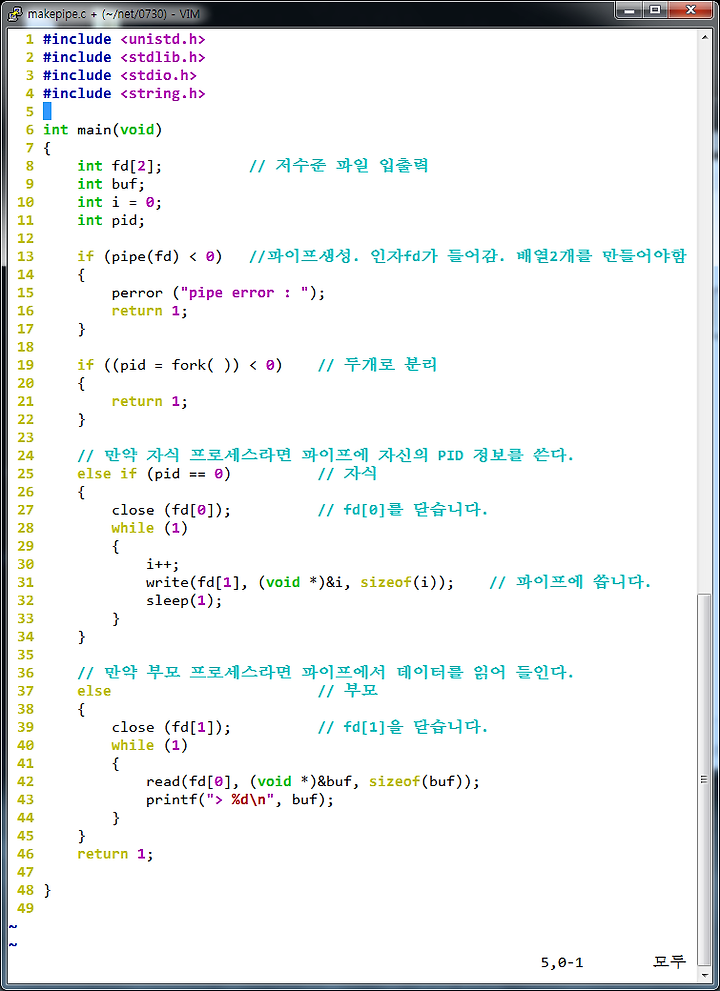Maximize the VIM window
The width and height of the screenshot is (720, 991).
pyautogui.click(x=657, y=9)
